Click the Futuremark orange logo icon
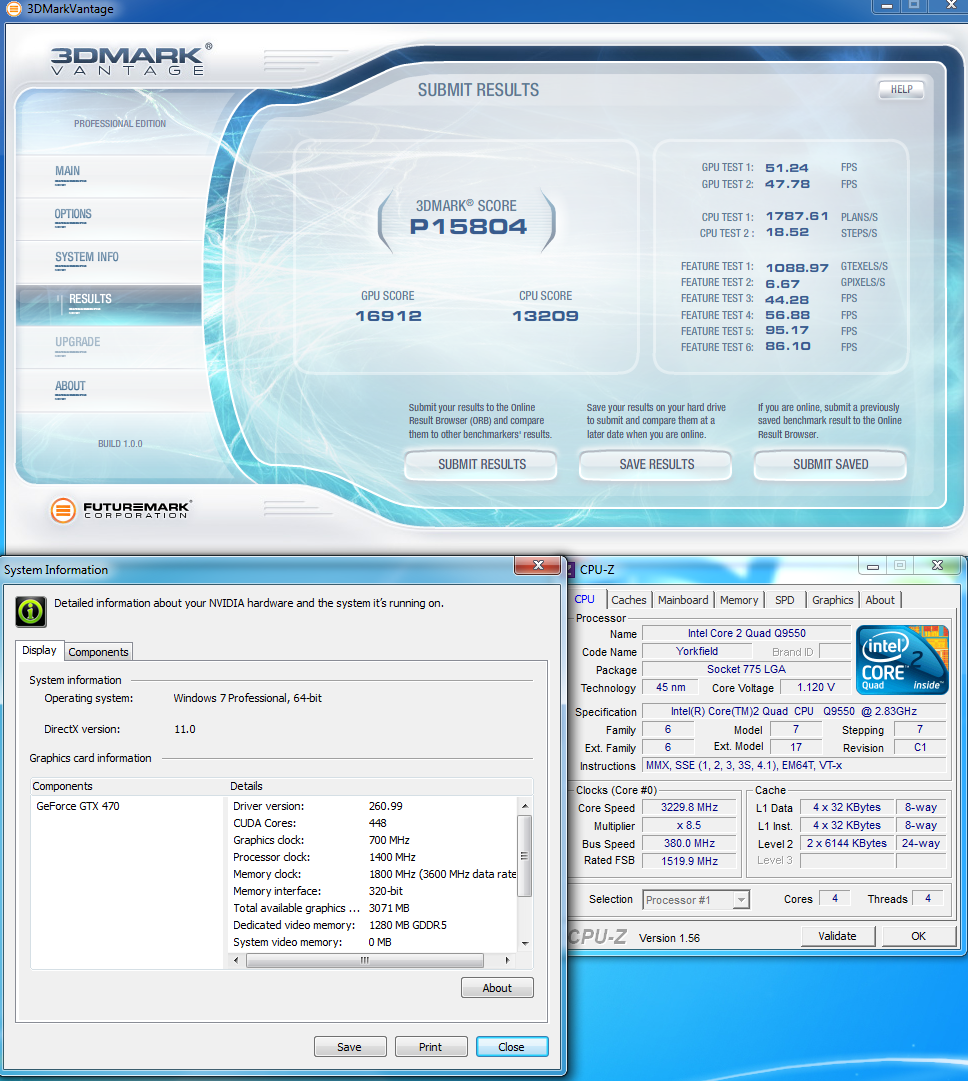973x1081 pixels. click(63, 510)
